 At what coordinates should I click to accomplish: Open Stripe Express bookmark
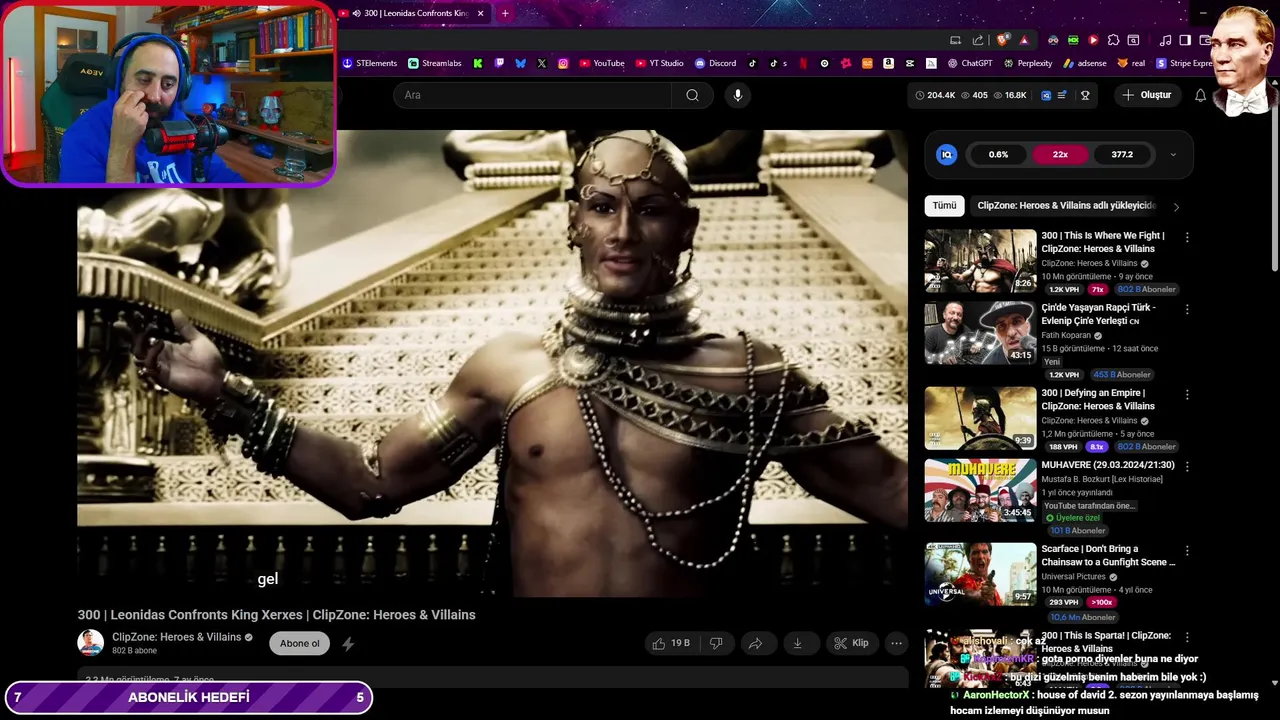(1184, 63)
